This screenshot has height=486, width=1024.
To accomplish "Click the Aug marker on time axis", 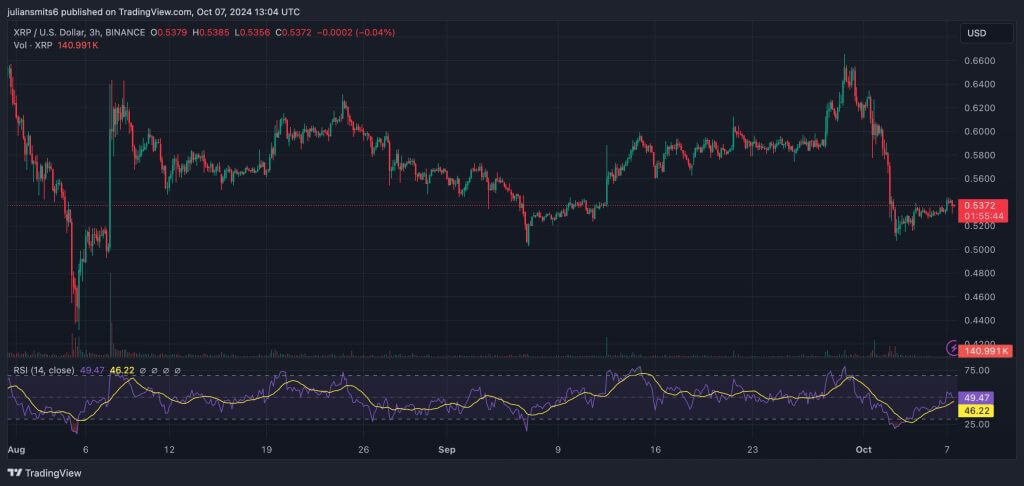I will coord(15,451).
